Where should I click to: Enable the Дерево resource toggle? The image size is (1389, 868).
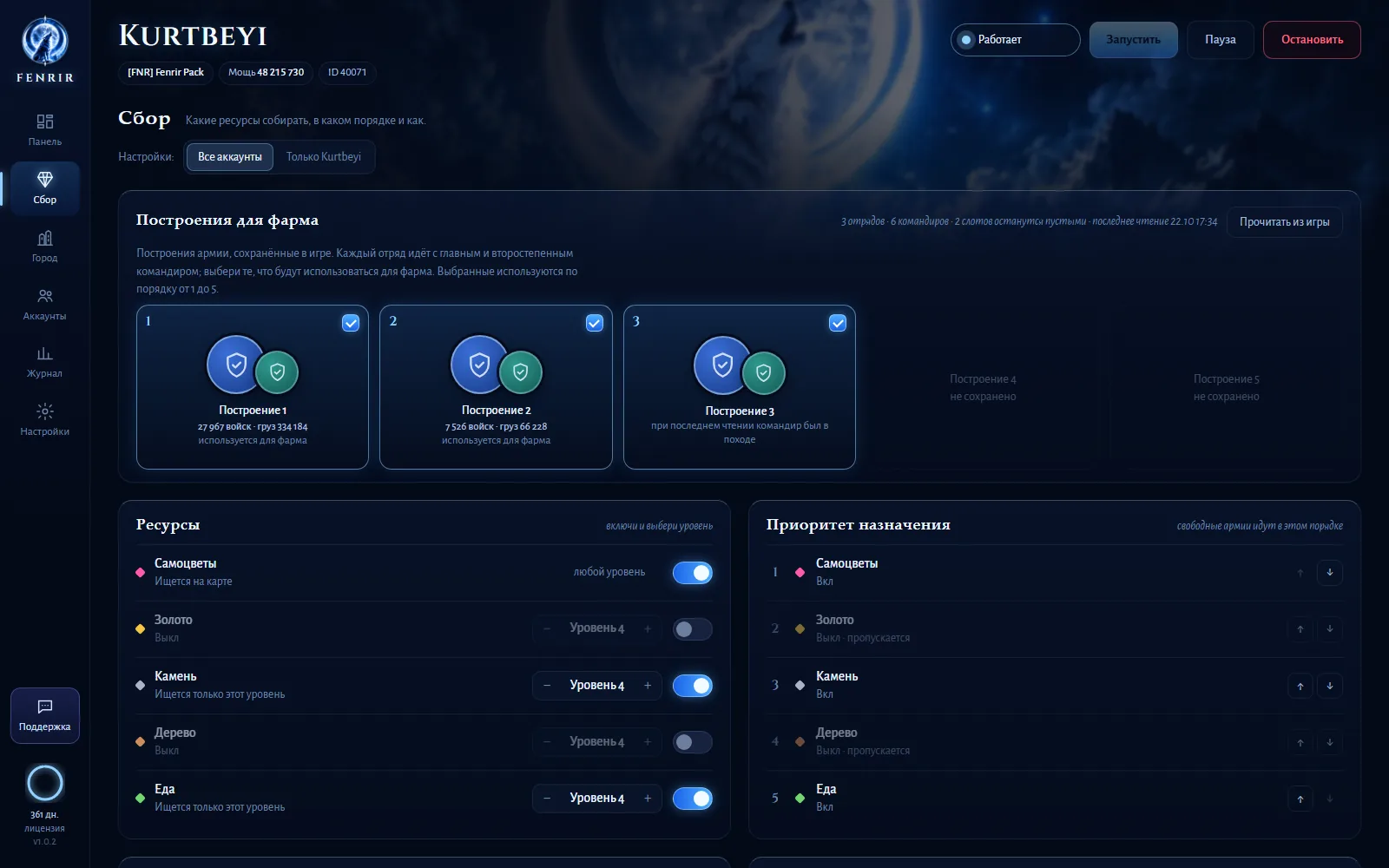693,742
